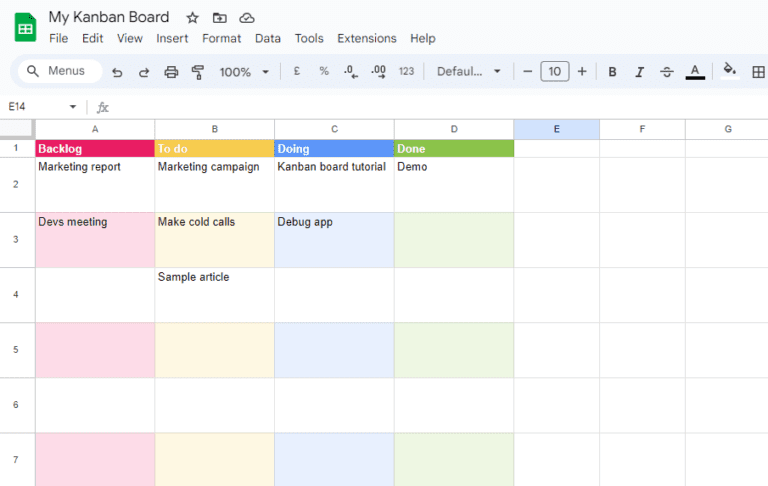Click the select-all corner box
This screenshot has height=486, width=768.
(x=18, y=129)
